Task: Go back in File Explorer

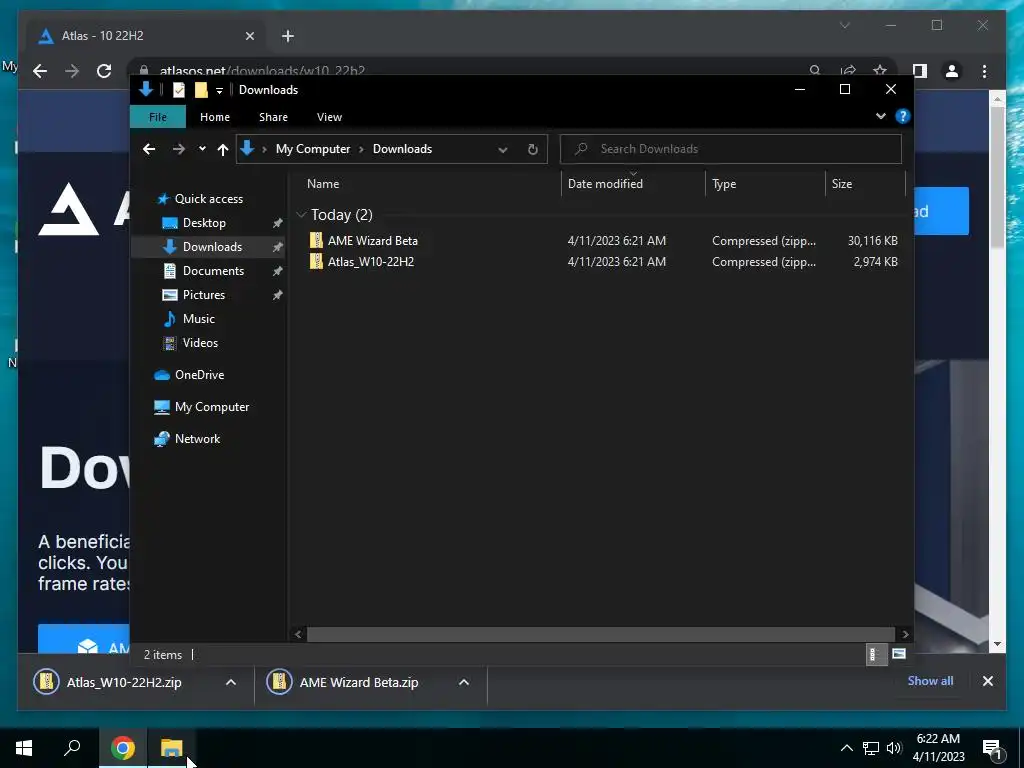Action: pos(149,149)
